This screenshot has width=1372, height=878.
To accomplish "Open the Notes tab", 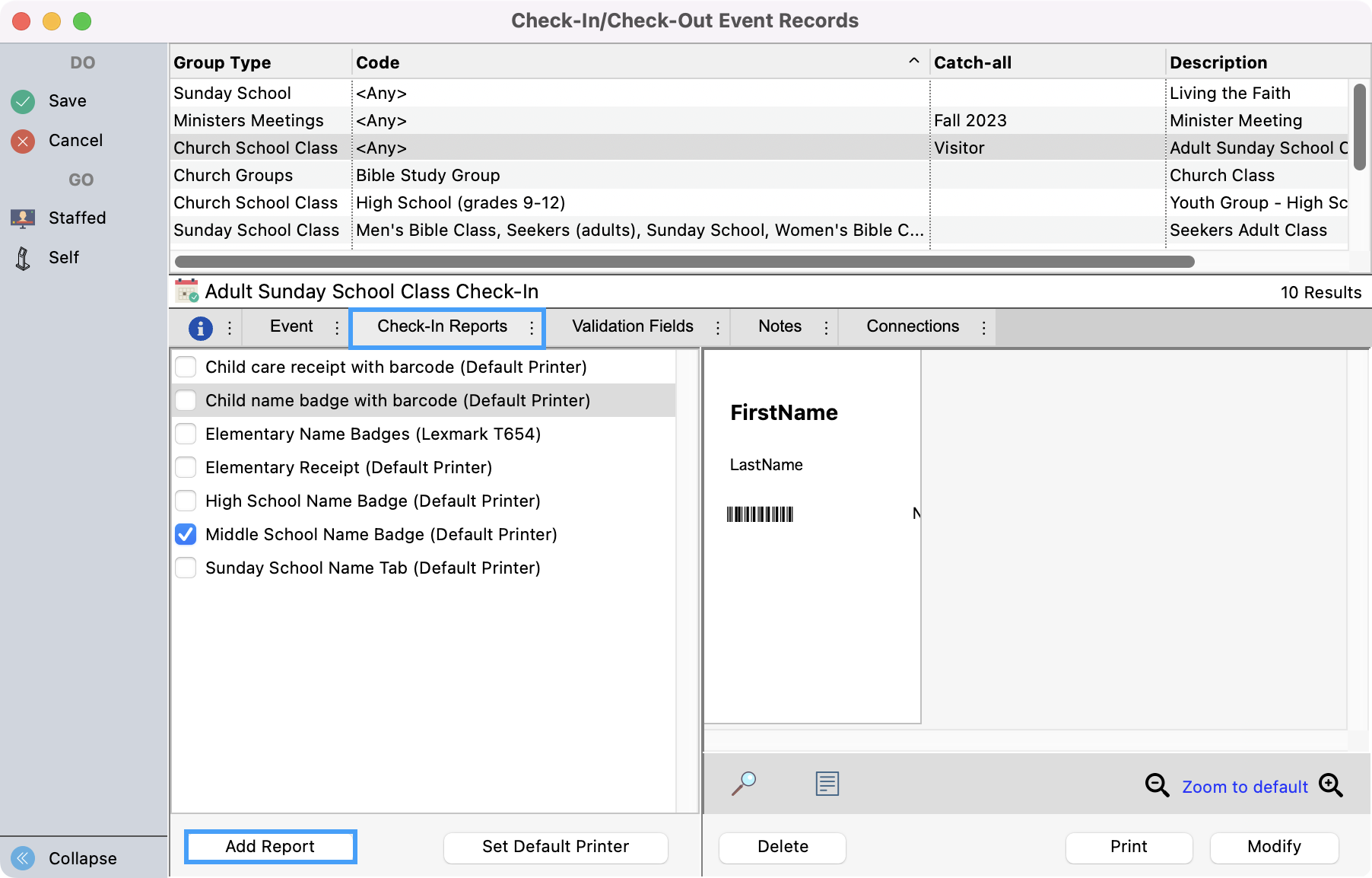I will coord(780,326).
